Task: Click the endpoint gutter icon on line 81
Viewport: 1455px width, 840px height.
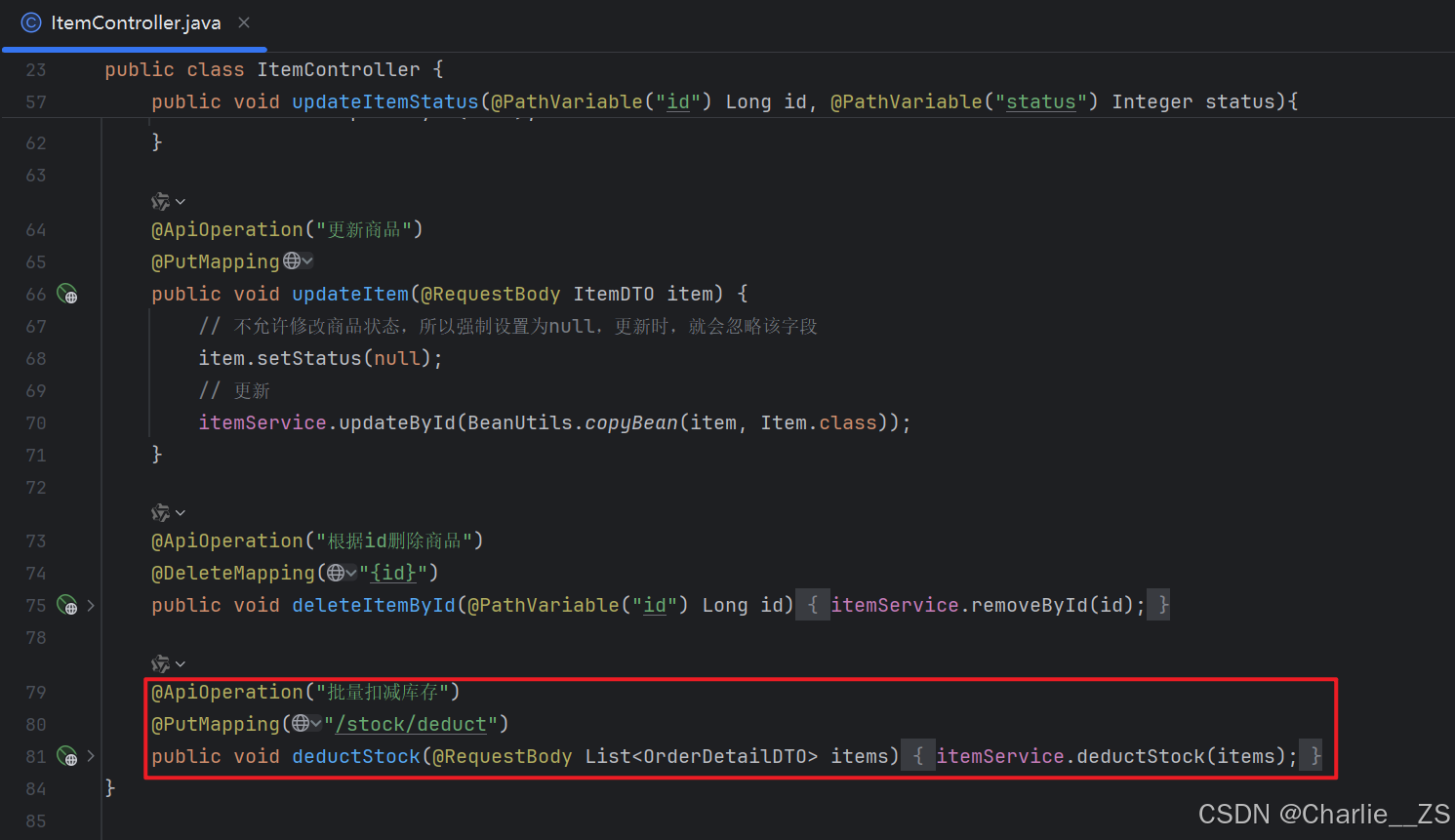Action: pyautogui.click(x=67, y=756)
